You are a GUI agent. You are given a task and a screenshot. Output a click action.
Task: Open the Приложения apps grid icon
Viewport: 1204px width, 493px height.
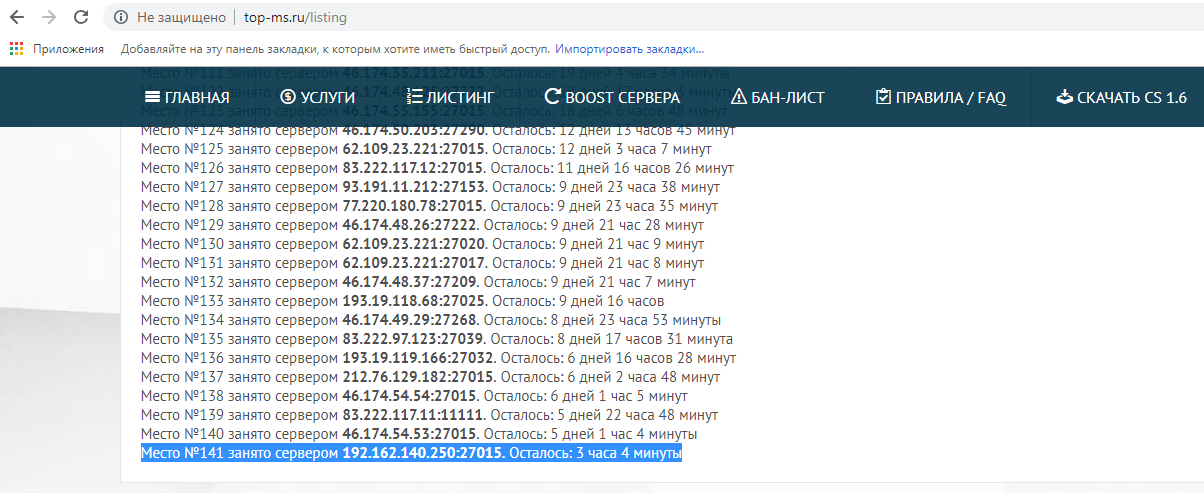tap(17, 48)
